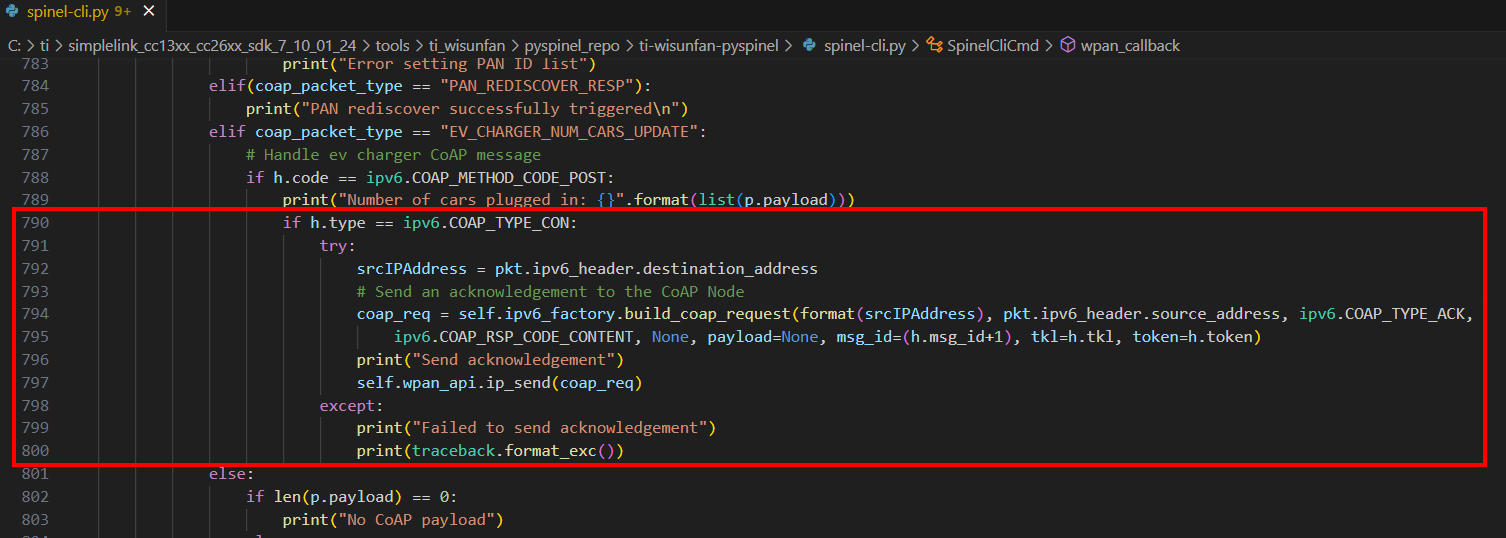Viewport: 1506px width, 538px height.
Task: Click the Python icon on spinel-cli.py tab
Action: pyautogui.click(x=12, y=14)
